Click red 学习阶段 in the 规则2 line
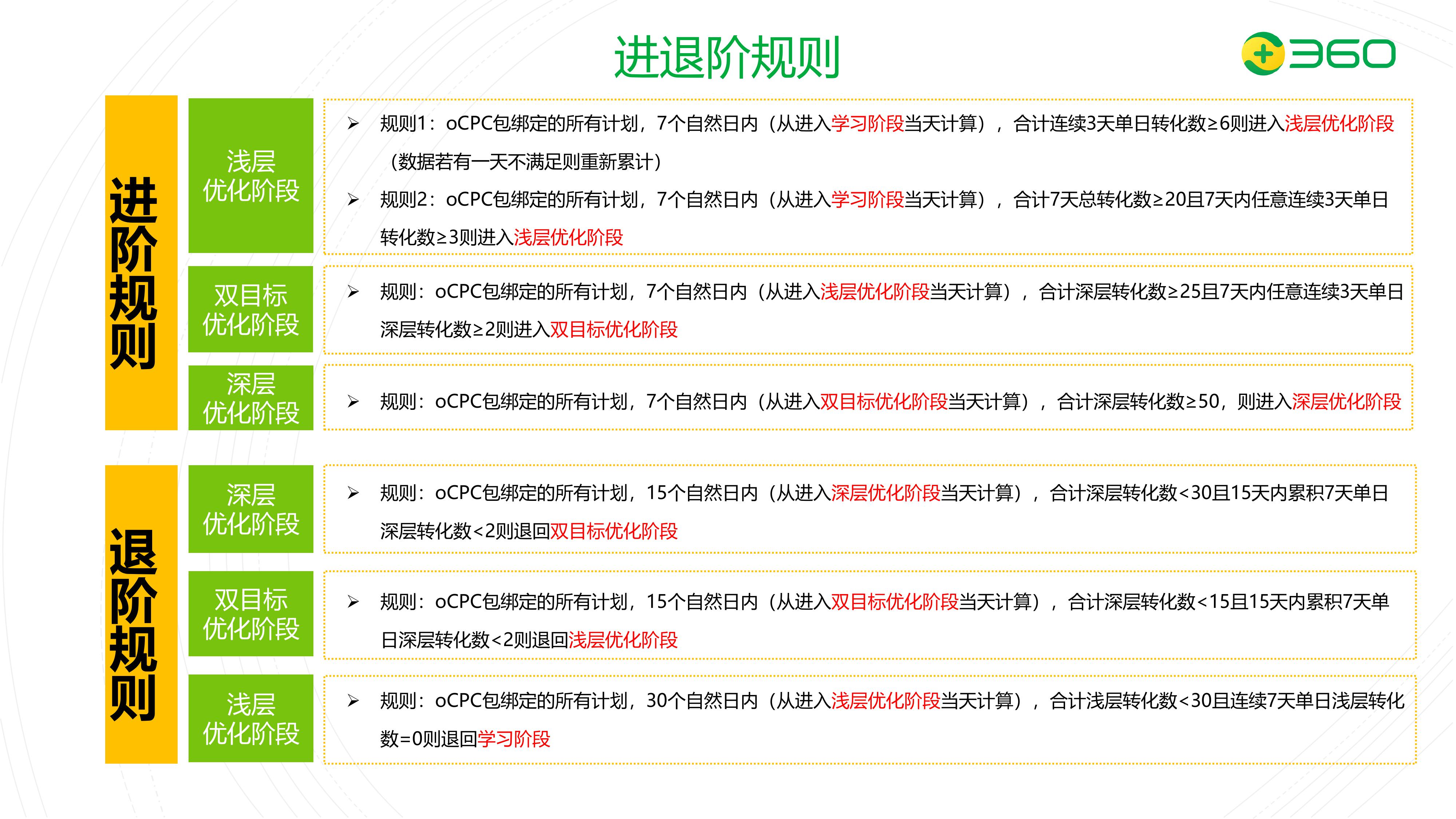This screenshot has height=819, width=1456. click(x=868, y=199)
